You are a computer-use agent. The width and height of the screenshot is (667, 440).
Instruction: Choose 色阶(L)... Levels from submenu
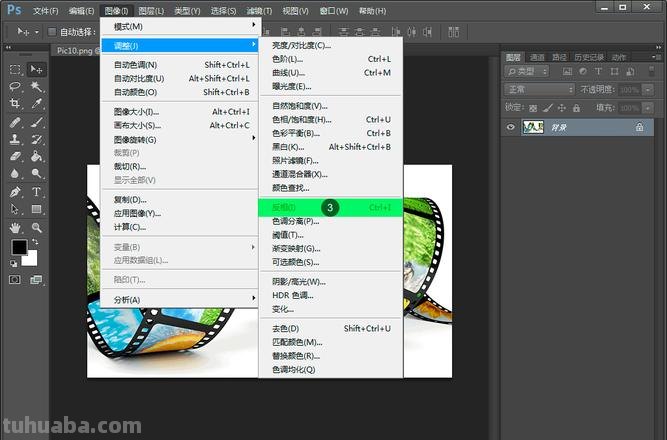[331, 59]
